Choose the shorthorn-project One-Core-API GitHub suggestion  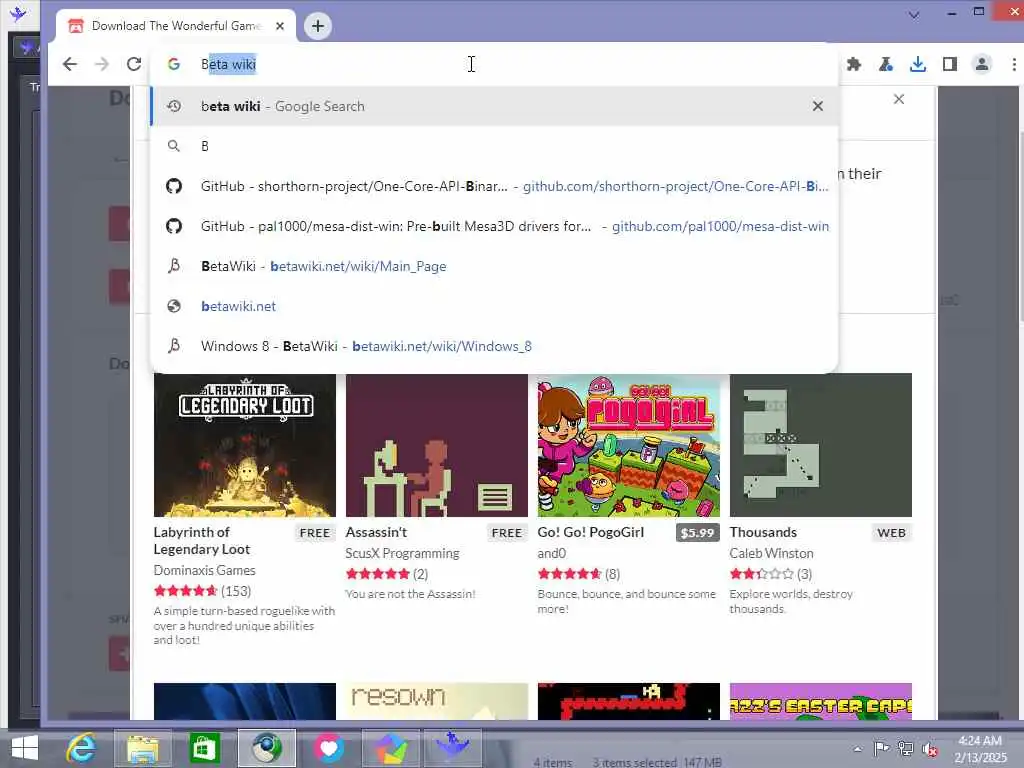tap(494, 186)
